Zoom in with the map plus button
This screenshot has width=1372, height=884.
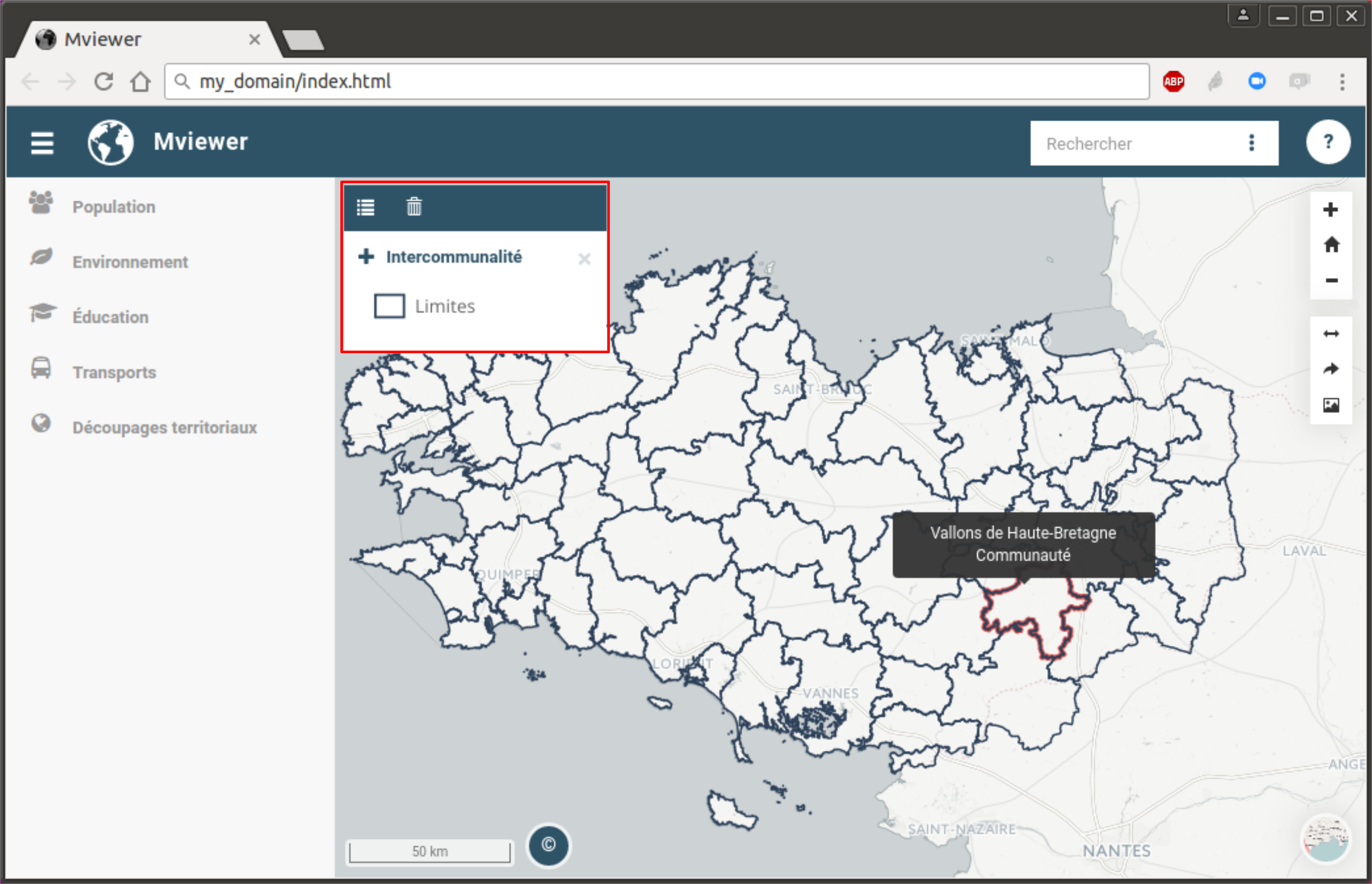coord(1331,209)
